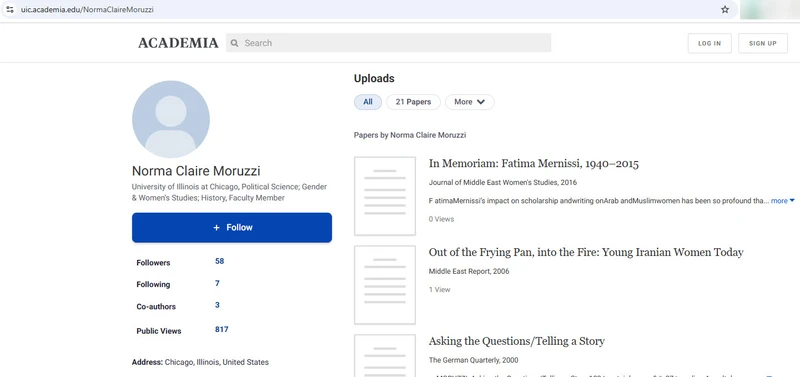The height and width of the screenshot is (377, 800).
Task: Click the Public Views label
Action: coord(159,331)
